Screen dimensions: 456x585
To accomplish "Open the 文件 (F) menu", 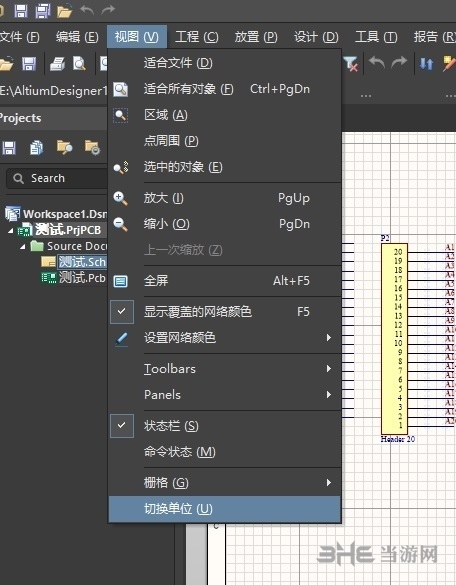I will [19, 37].
